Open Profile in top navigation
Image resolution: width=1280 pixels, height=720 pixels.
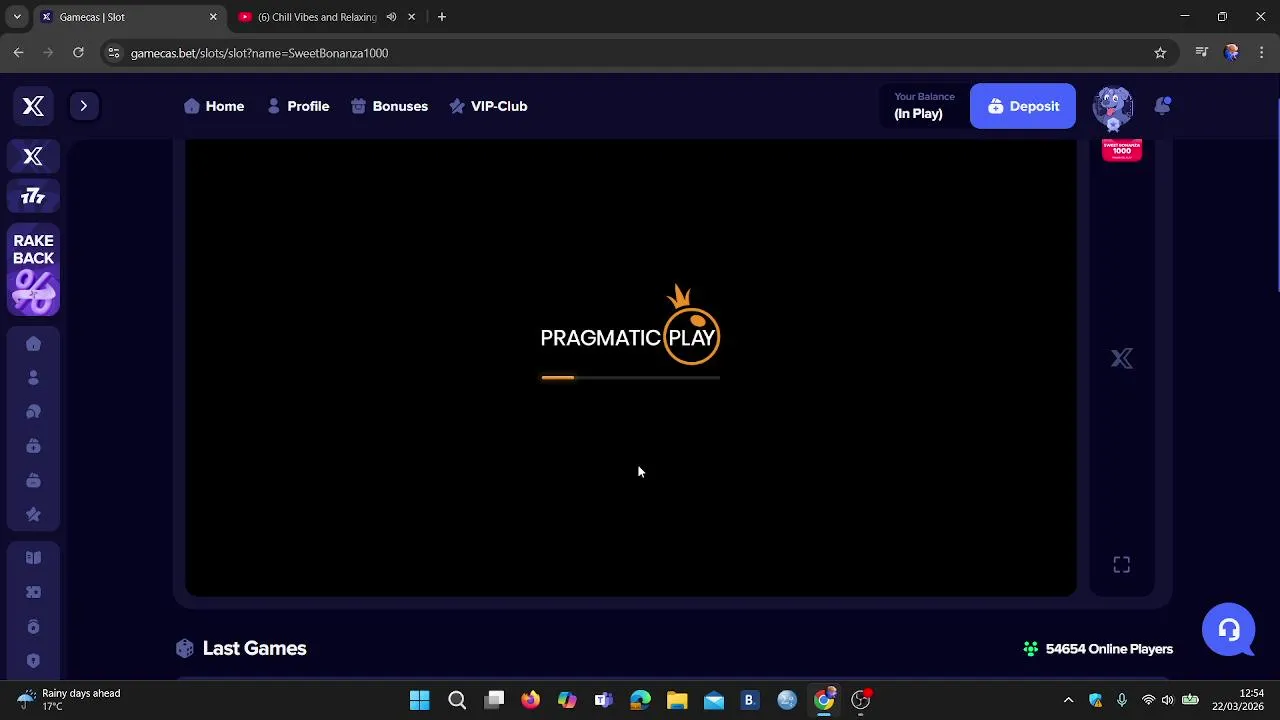click(298, 106)
